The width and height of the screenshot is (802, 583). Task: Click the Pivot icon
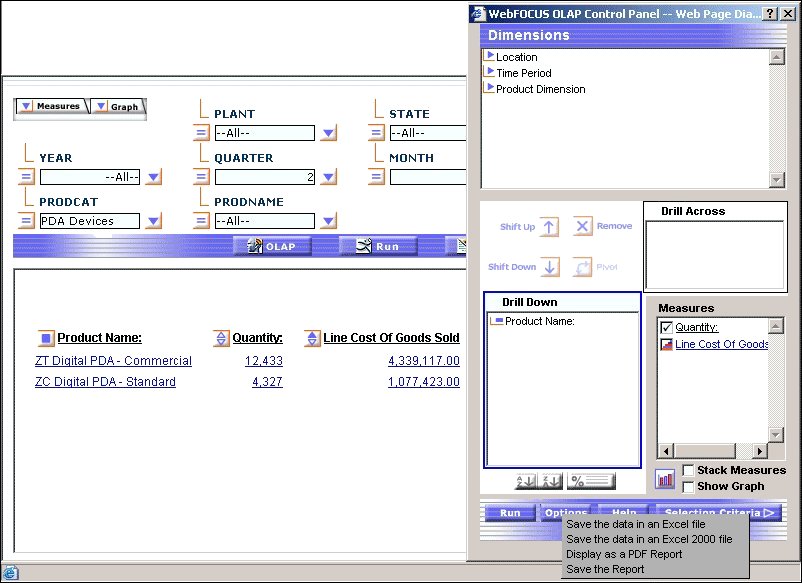tap(583, 267)
